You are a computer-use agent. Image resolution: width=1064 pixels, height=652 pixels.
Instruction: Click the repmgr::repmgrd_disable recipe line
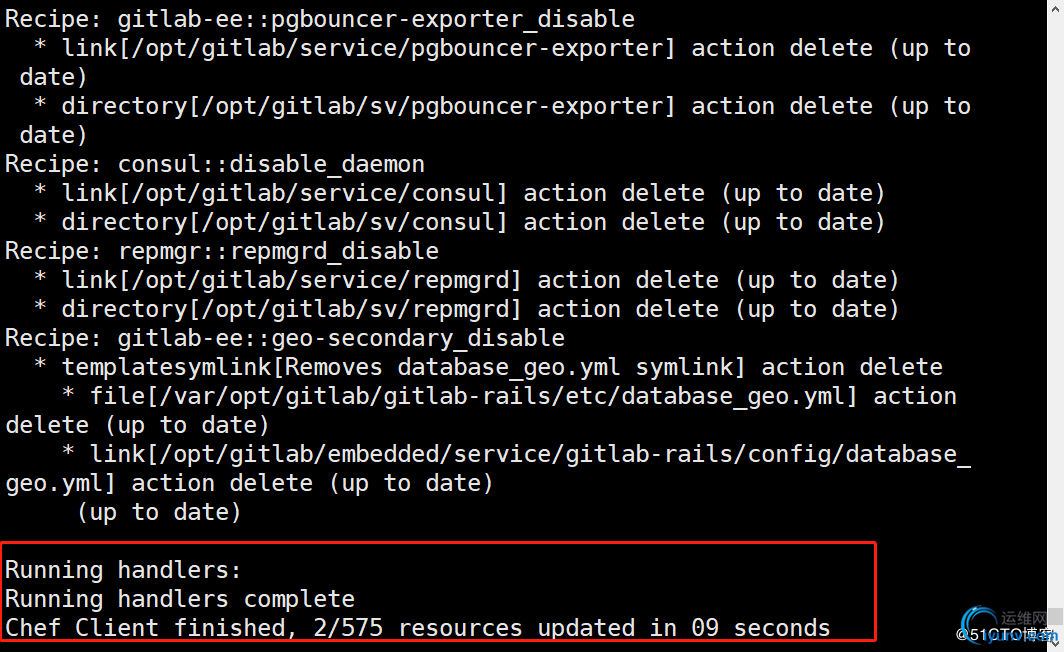222,251
